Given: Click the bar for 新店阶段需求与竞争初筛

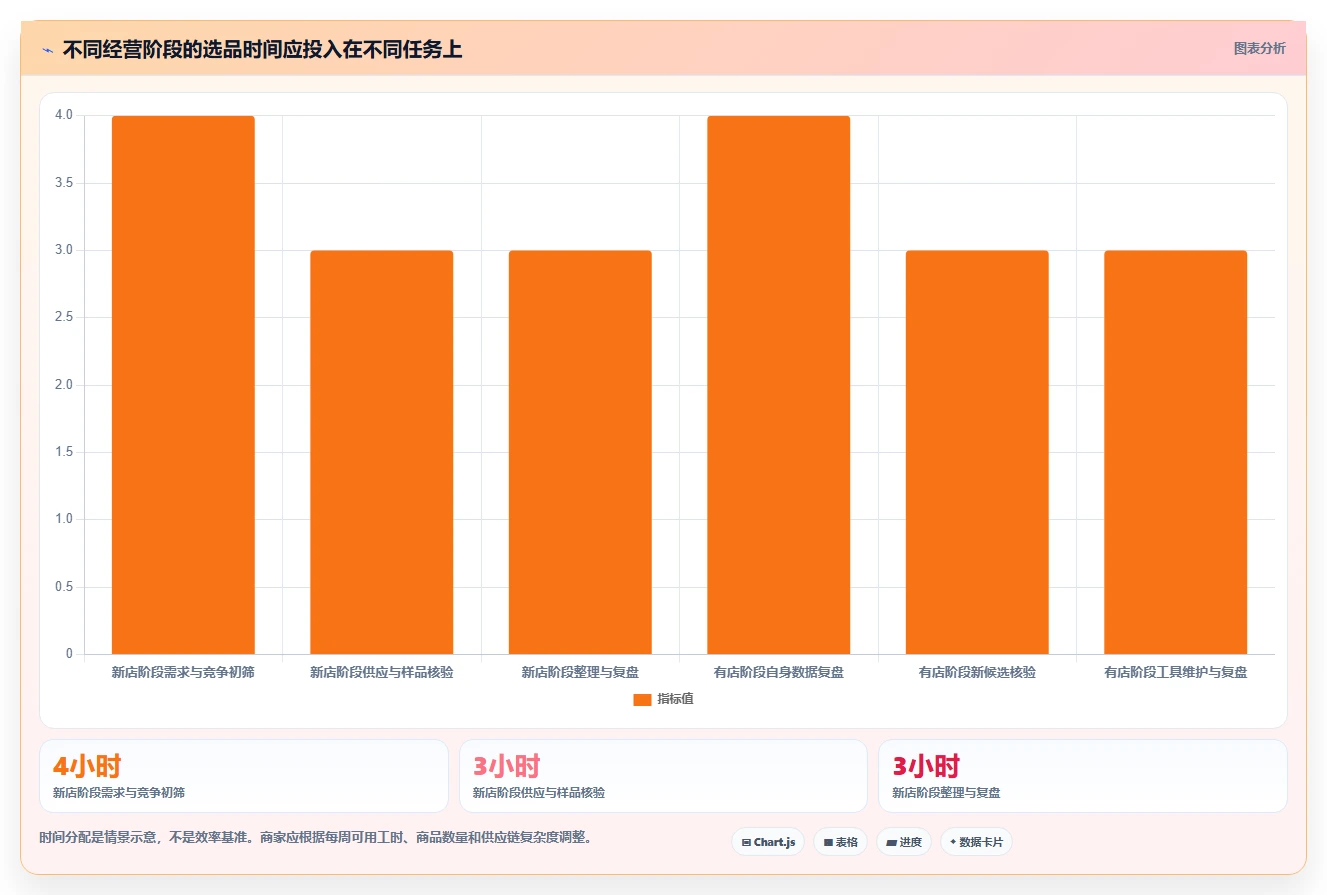Looking at the screenshot, I should 183,385.
